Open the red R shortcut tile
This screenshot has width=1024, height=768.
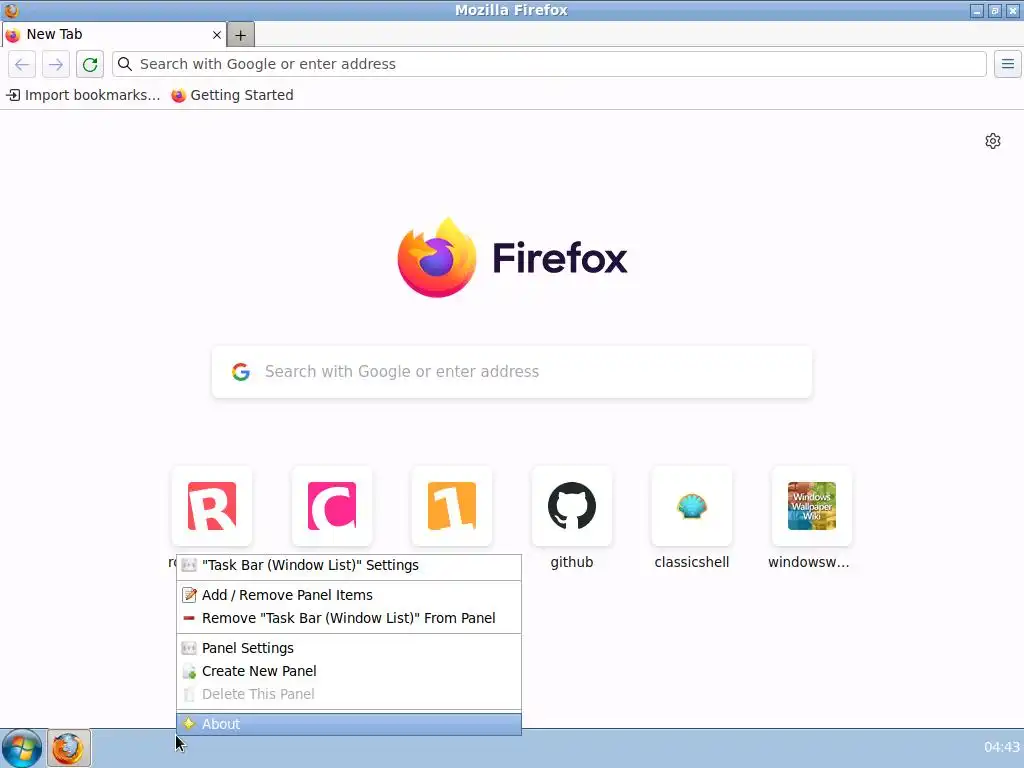[212, 506]
